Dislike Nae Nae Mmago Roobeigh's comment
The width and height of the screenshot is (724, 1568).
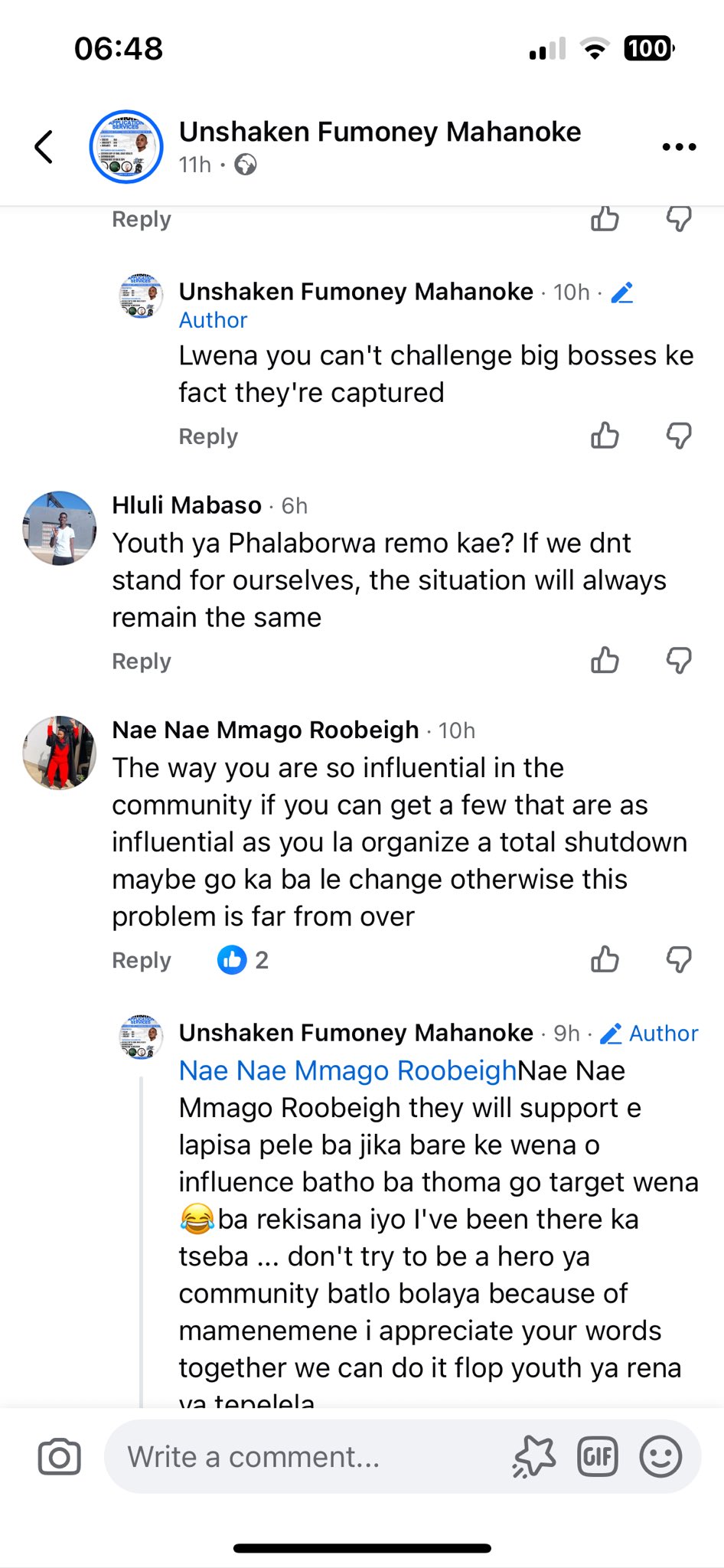coord(679,959)
